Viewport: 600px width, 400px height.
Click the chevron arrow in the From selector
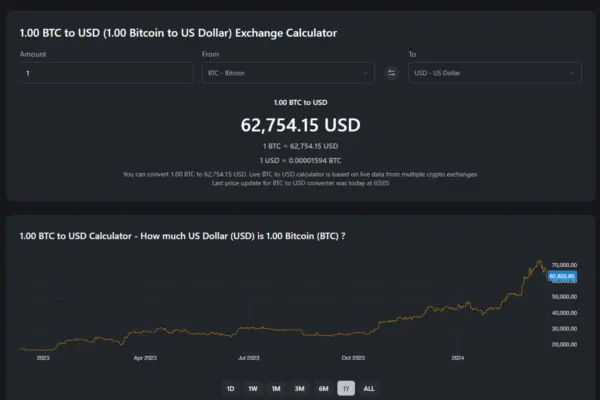coord(366,73)
